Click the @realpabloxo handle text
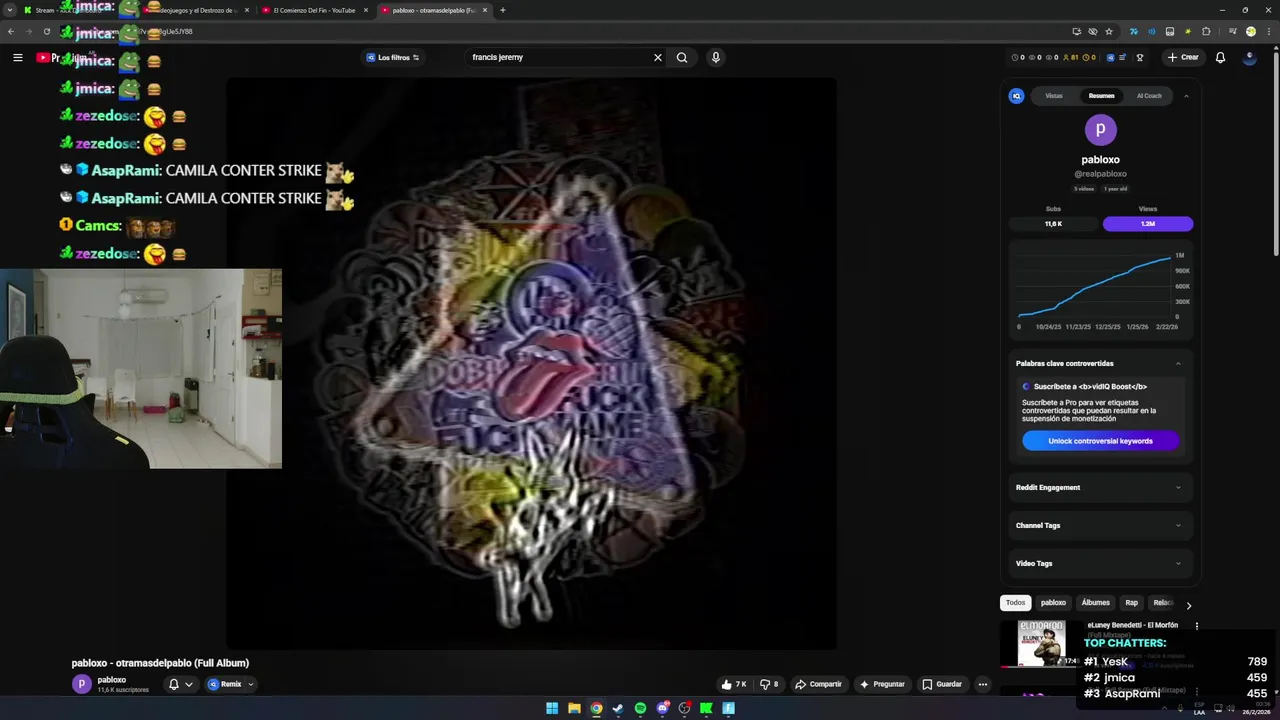Screen dimensions: 1280x720 1100,174
